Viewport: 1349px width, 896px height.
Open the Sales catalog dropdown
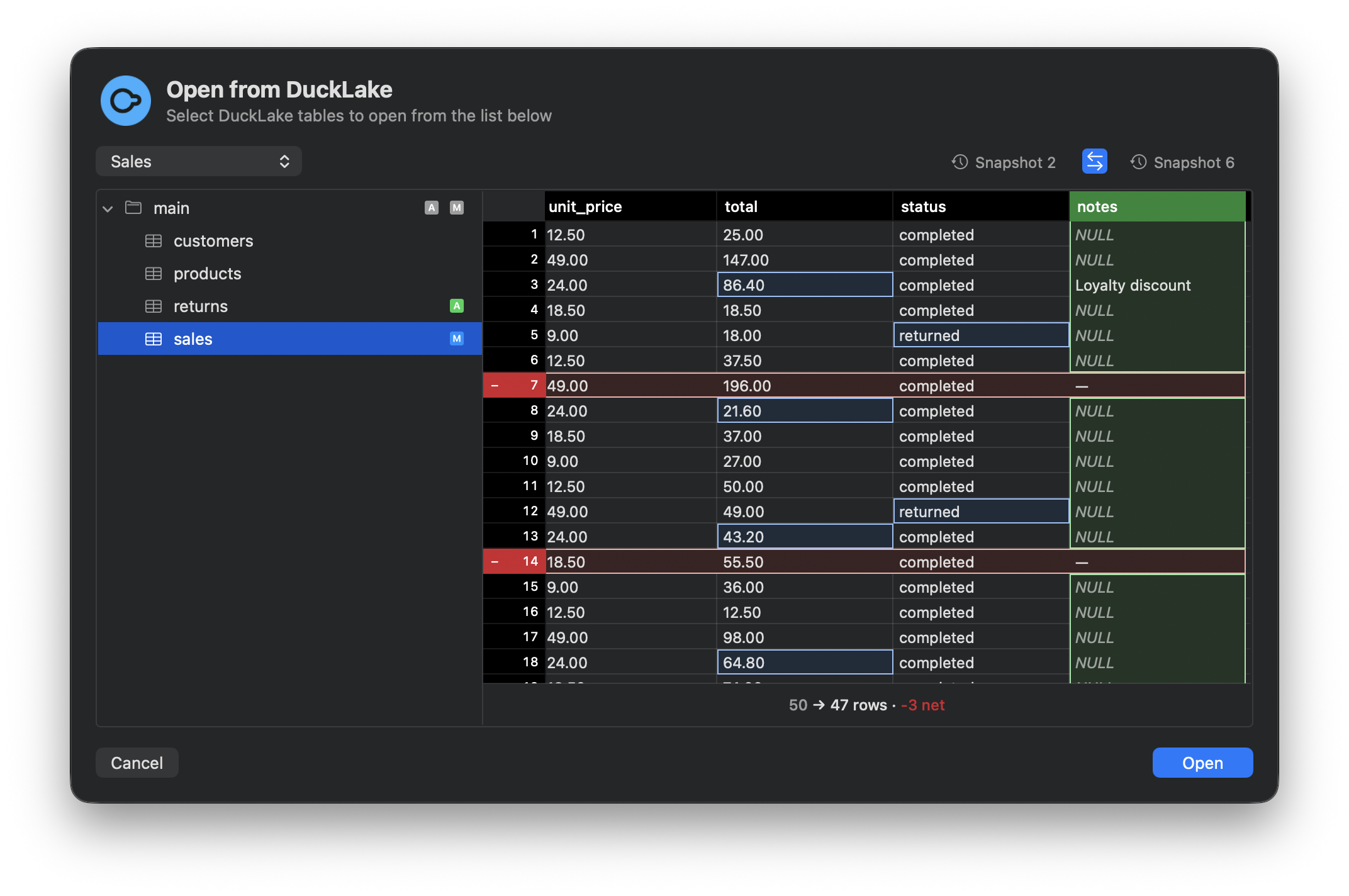(199, 162)
